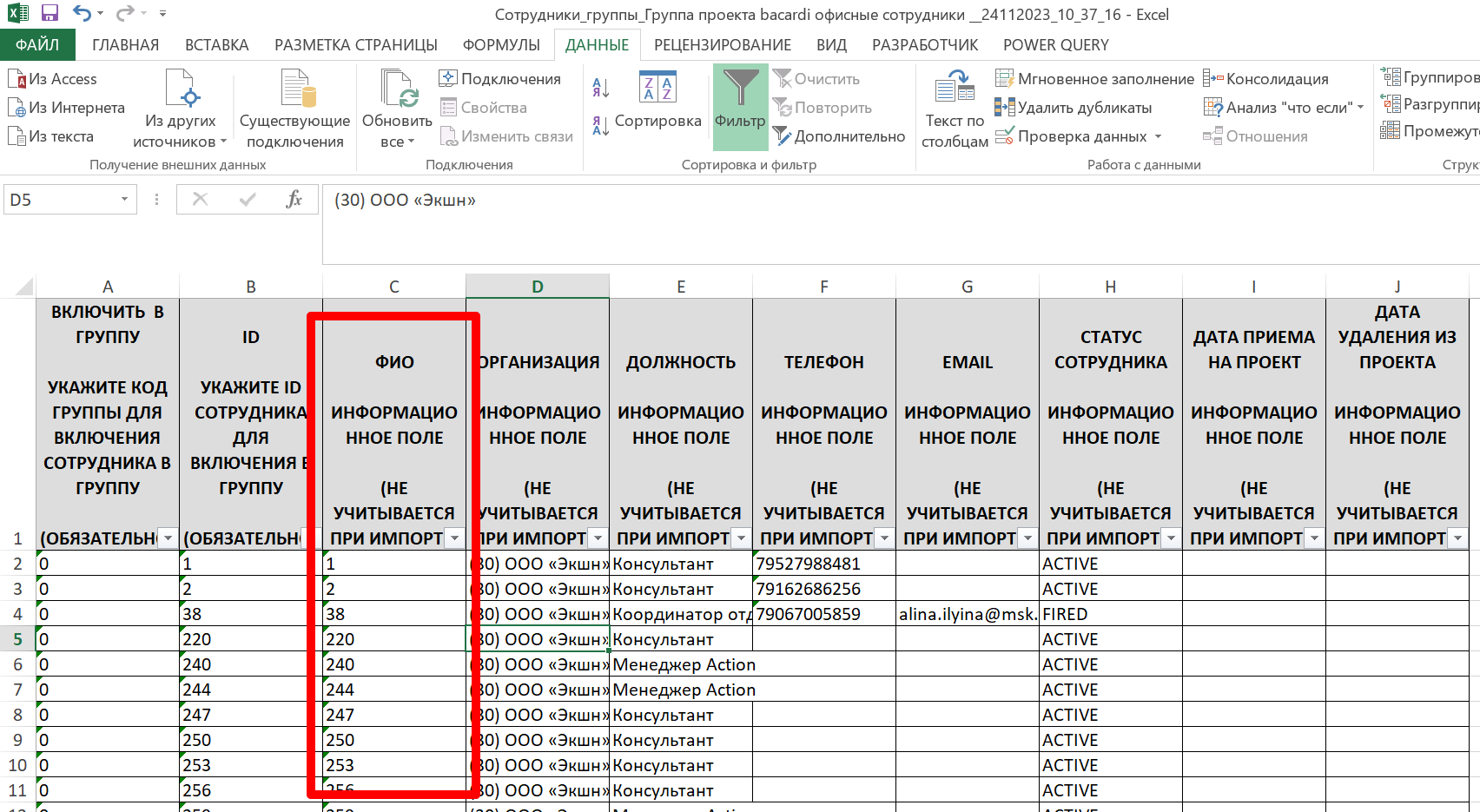This screenshot has width=1480, height=812.
Task: Open filter dropdown for СТАТУС СОТРУДНИКА column
Action: (1171, 538)
